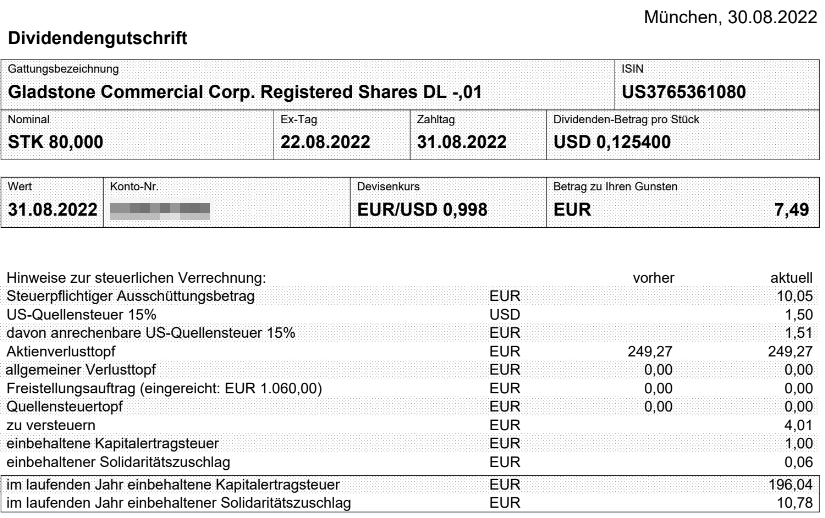Click the einbehaltene Kapitalertragsteuer value 1,00

[798, 443]
